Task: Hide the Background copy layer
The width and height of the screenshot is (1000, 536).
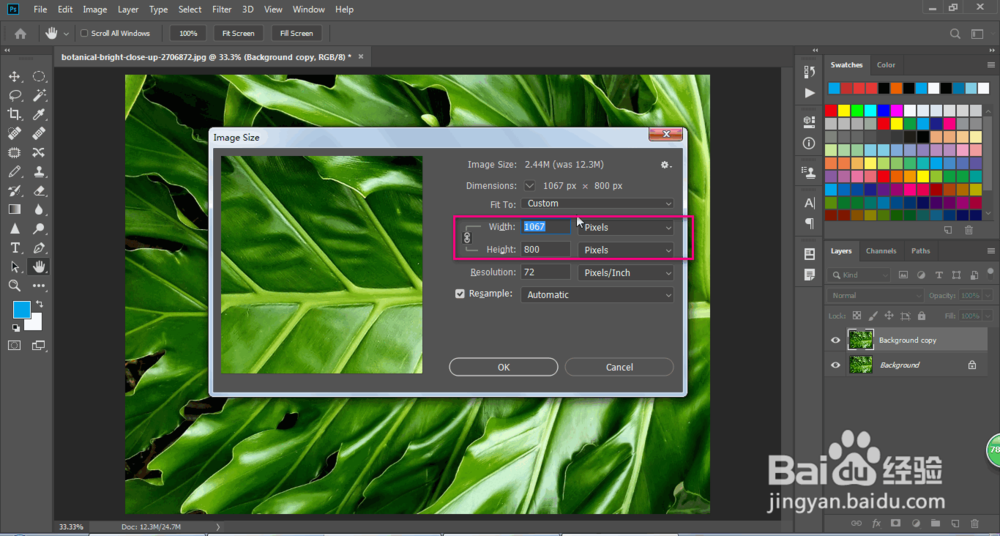Action: (x=835, y=340)
